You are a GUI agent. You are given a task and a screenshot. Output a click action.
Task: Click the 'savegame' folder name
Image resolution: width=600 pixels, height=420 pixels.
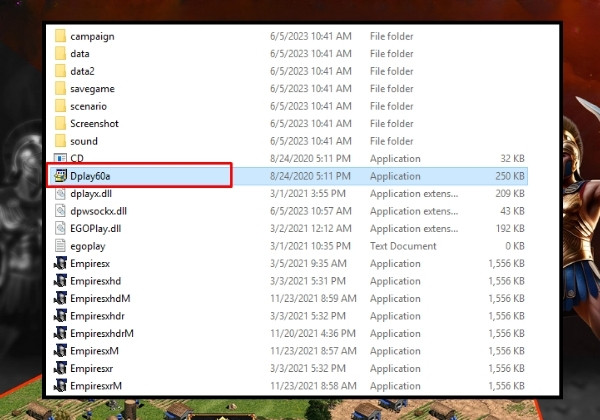pos(92,89)
